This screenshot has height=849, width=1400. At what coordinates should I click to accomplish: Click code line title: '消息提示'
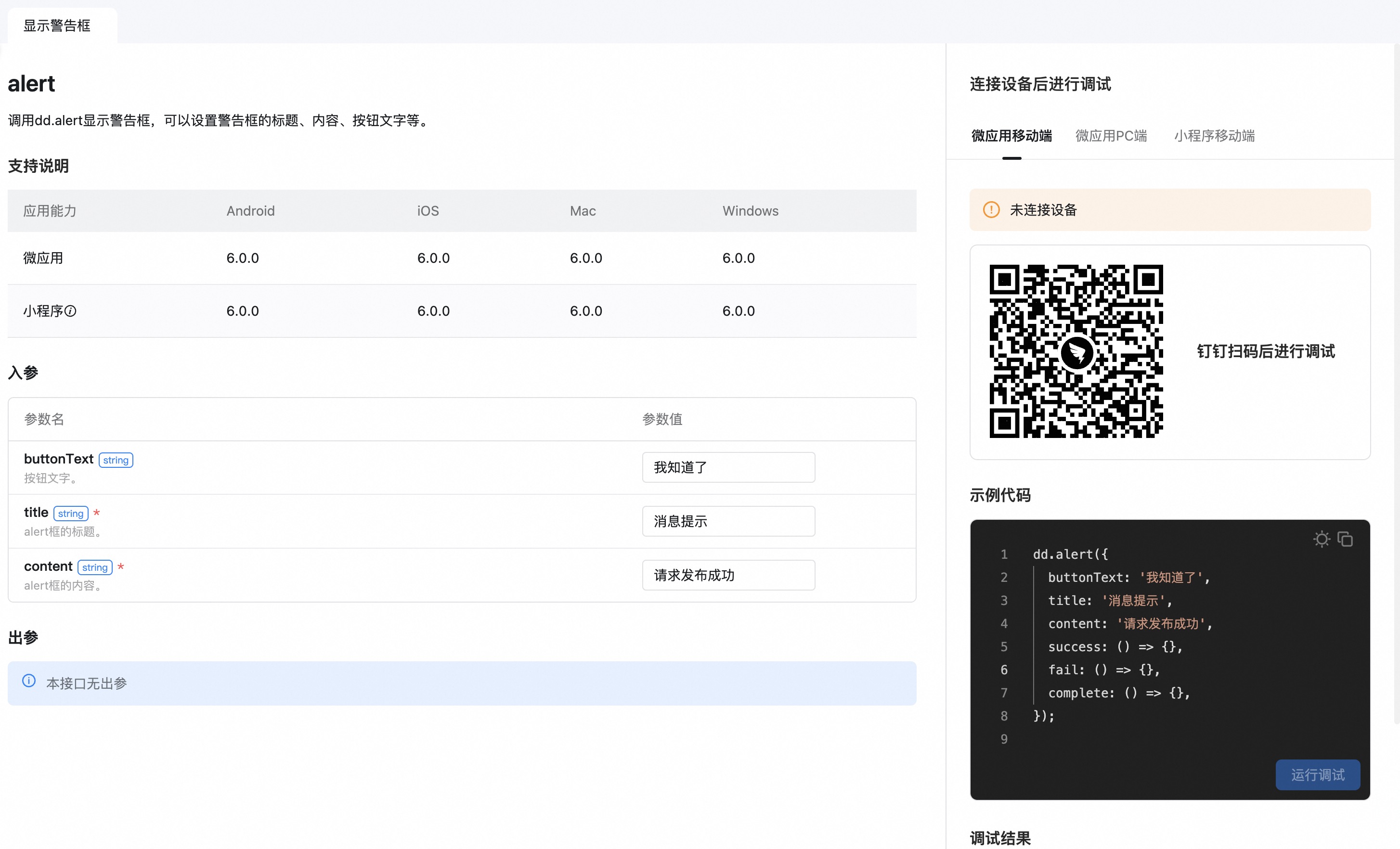(x=1110, y=602)
